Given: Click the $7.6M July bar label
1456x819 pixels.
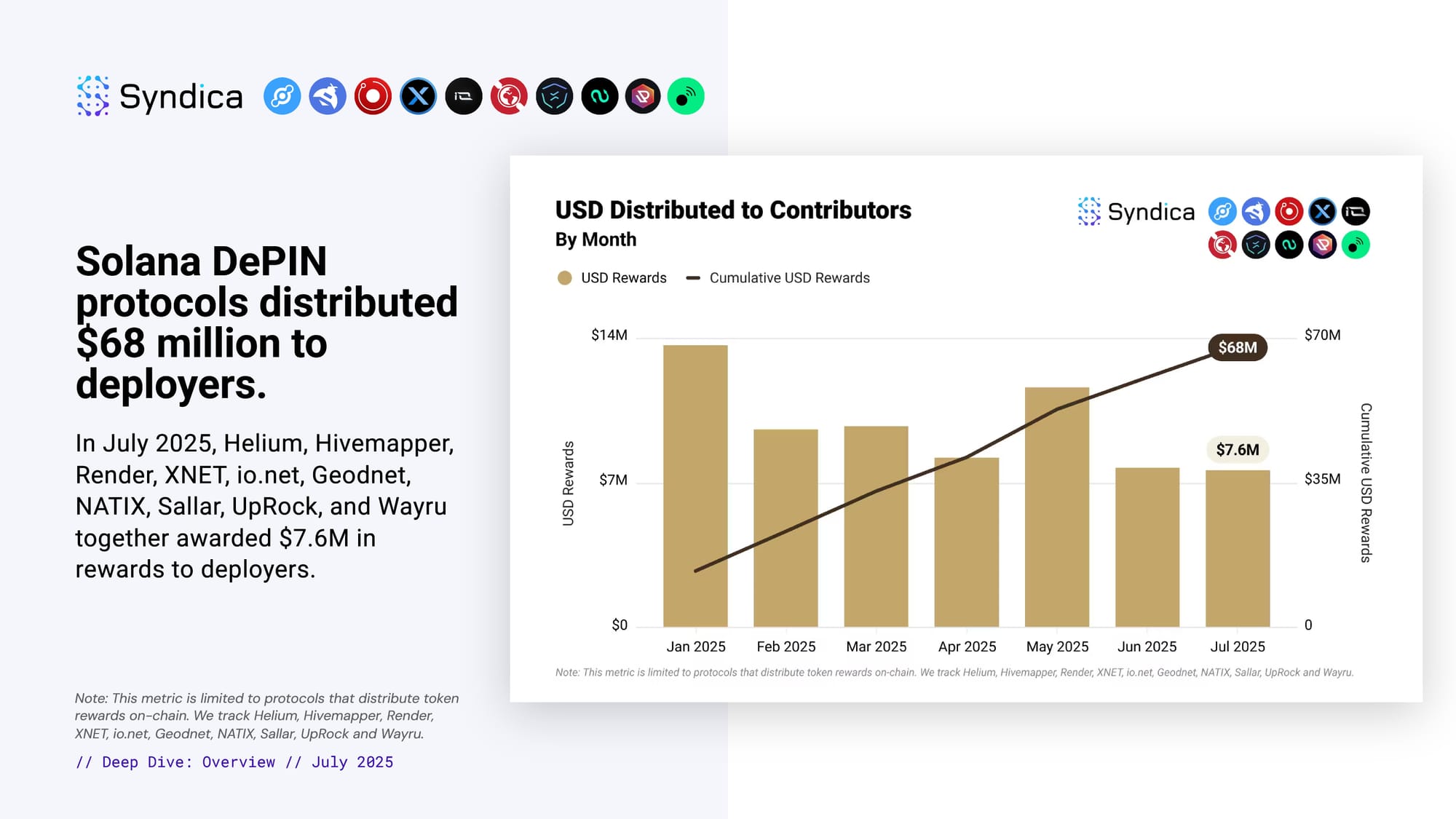Looking at the screenshot, I should (x=1237, y=449).
